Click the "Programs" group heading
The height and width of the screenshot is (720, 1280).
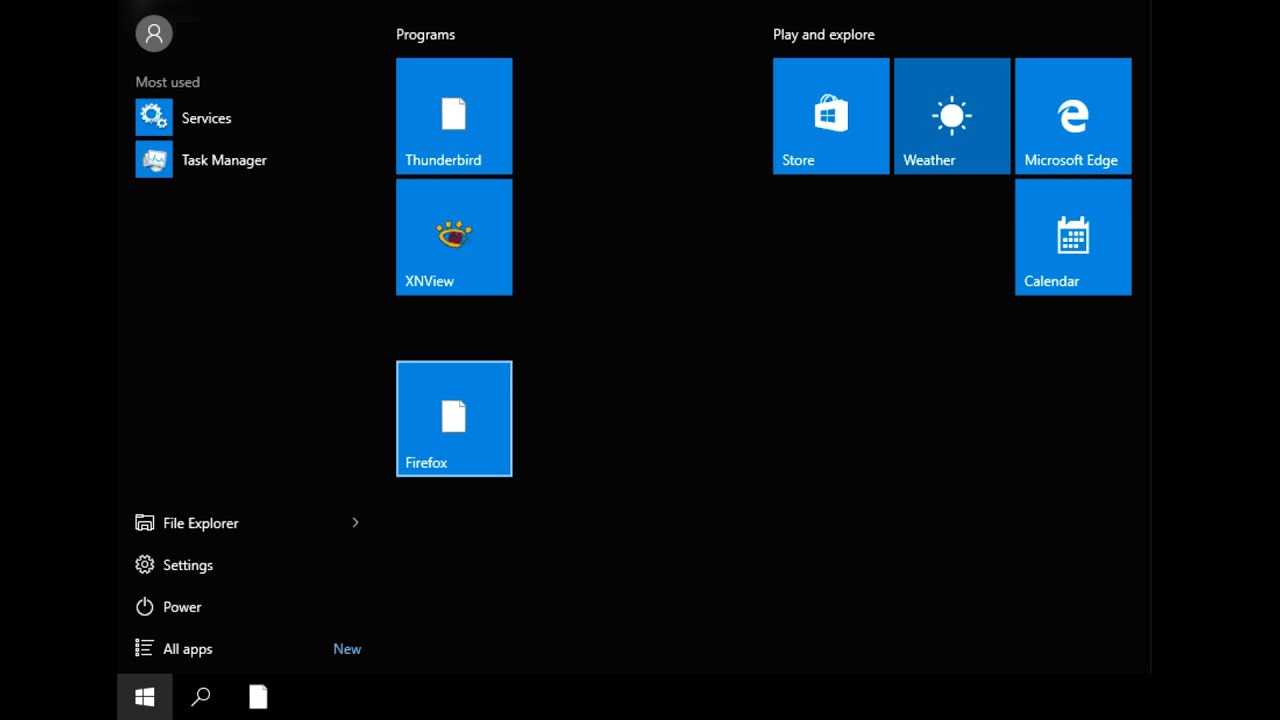(425, 35)
